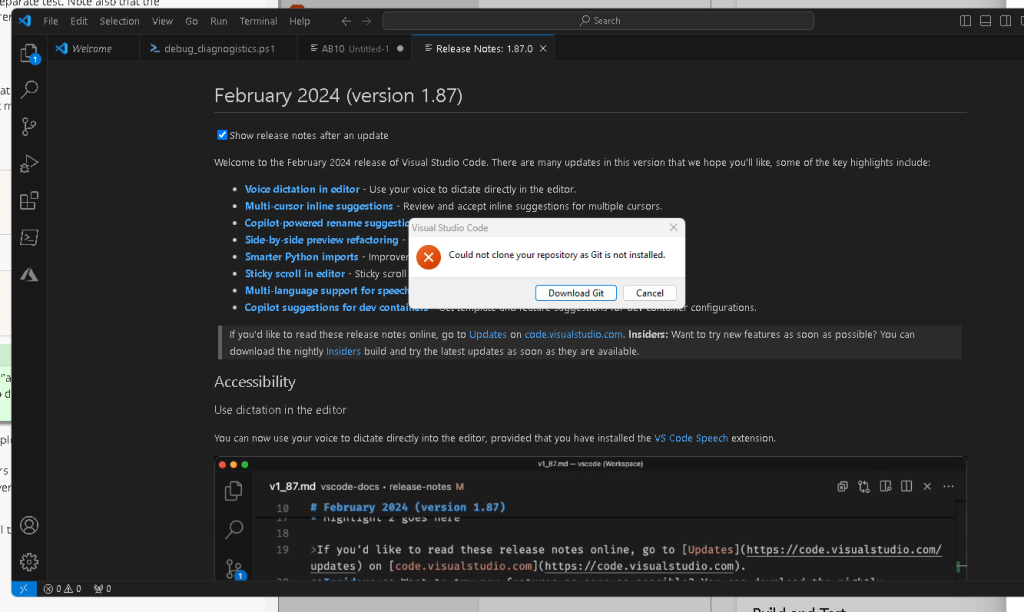Click the Cancel button in dialog
The image size is (1024, 612).
650,293
